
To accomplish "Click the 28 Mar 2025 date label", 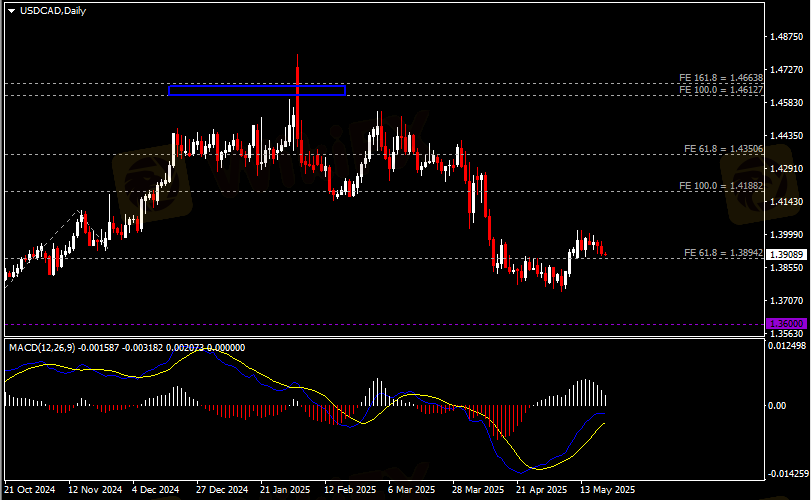I will [x=477, y=489].
